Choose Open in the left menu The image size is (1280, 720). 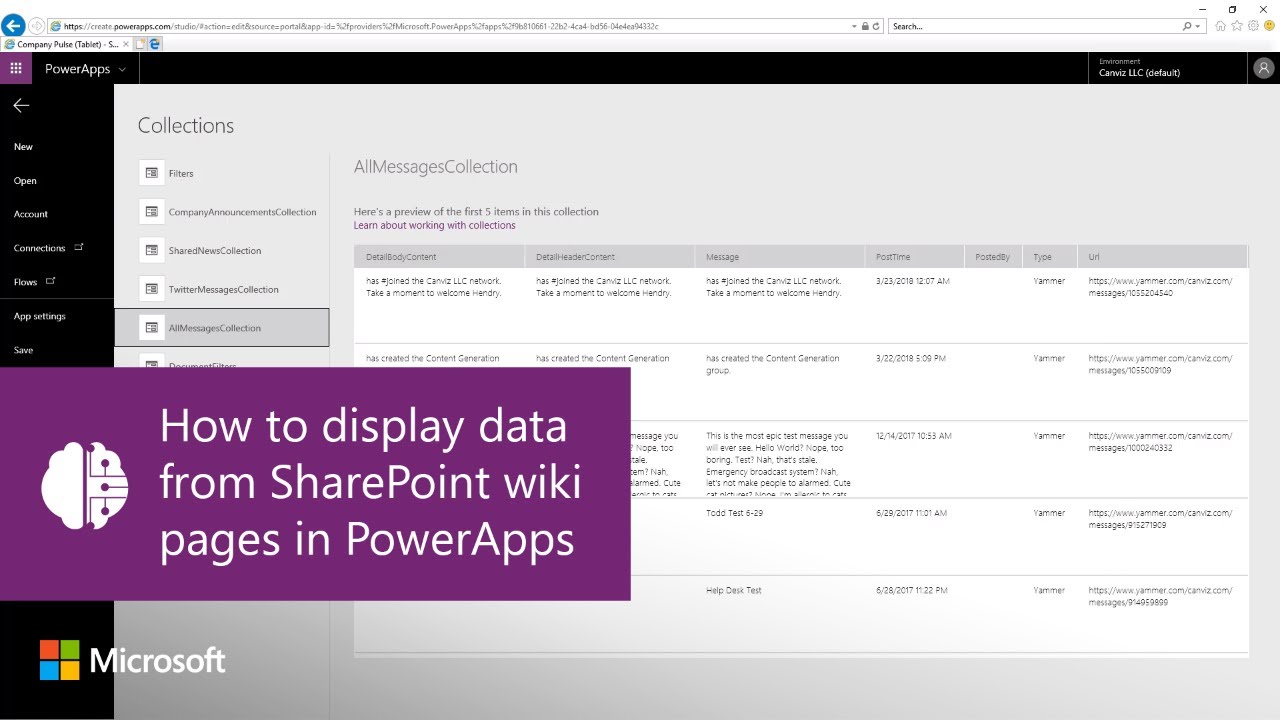tap(25, 181)
